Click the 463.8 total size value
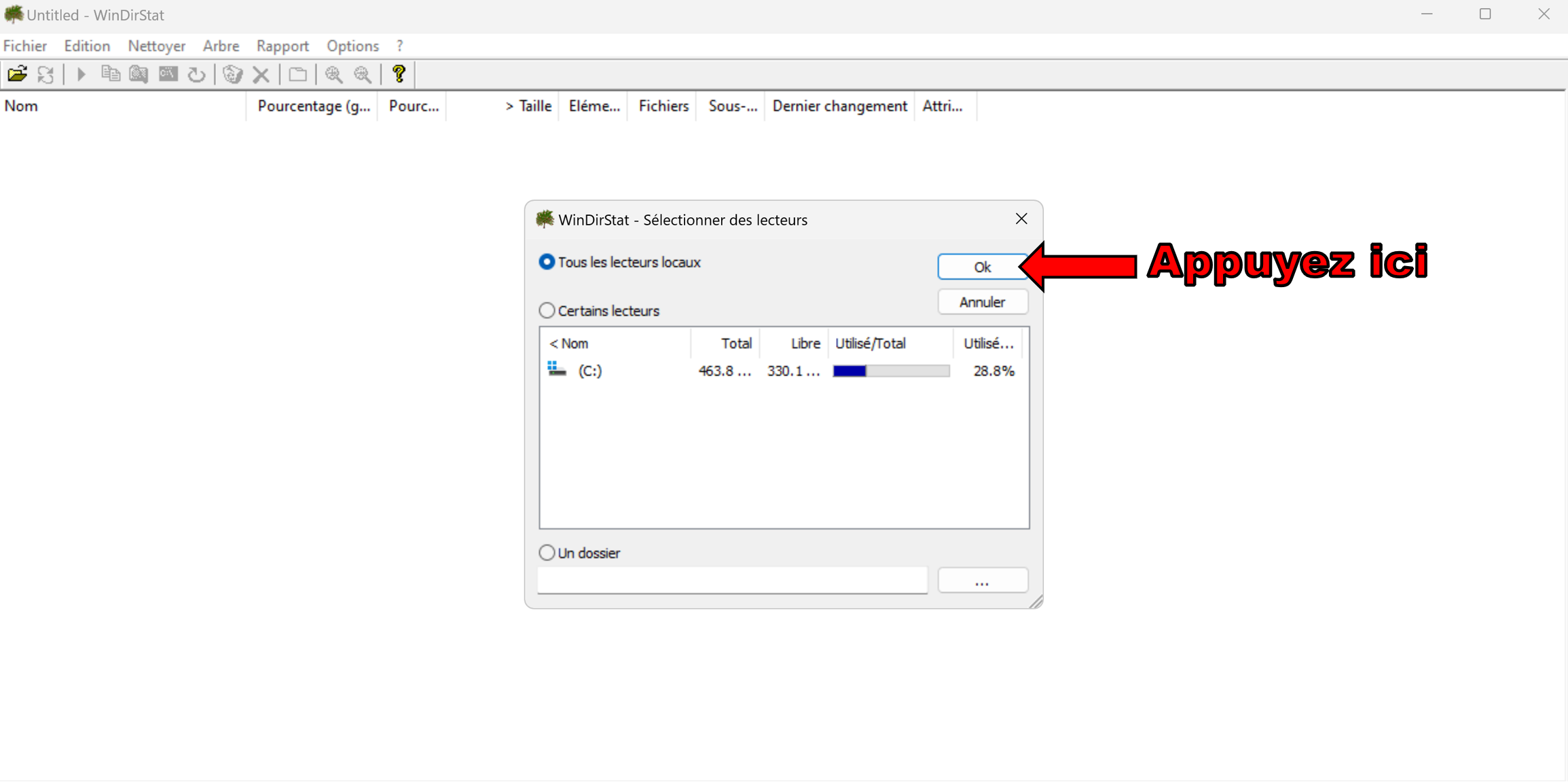Image resolution: width=1568 pixels, height=782 pixels. click(x=725, y=371)
